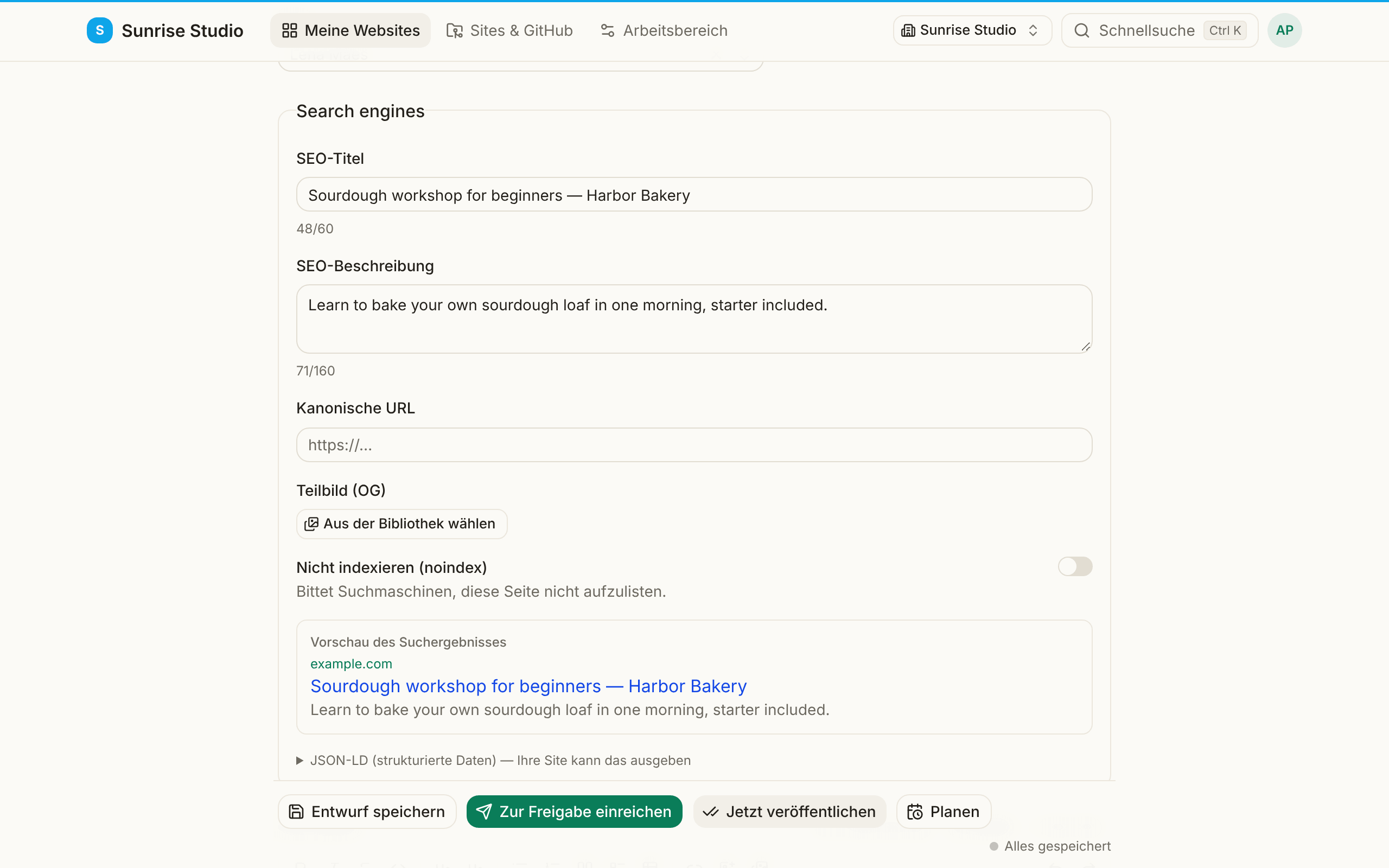The width and height of the screenshot is (1389, 868).
Task: Click the Sunrise Studio logo icon
Action: 99,30
